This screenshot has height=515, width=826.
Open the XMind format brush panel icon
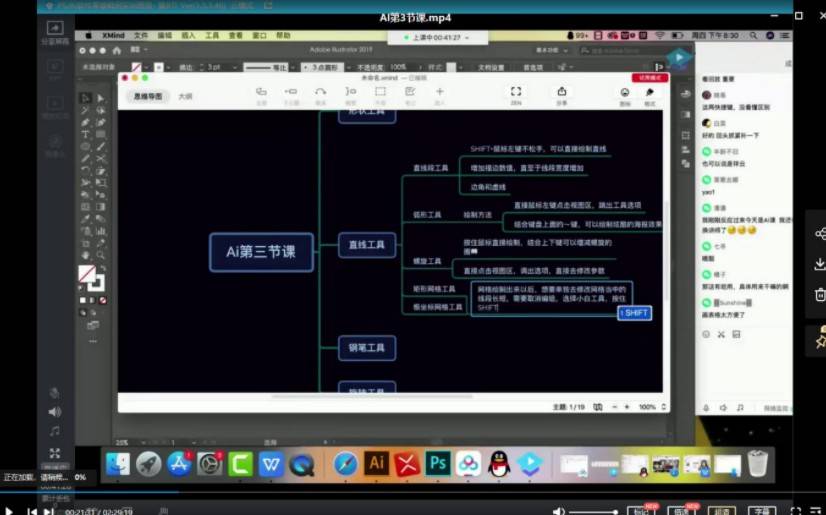(650, 92)
